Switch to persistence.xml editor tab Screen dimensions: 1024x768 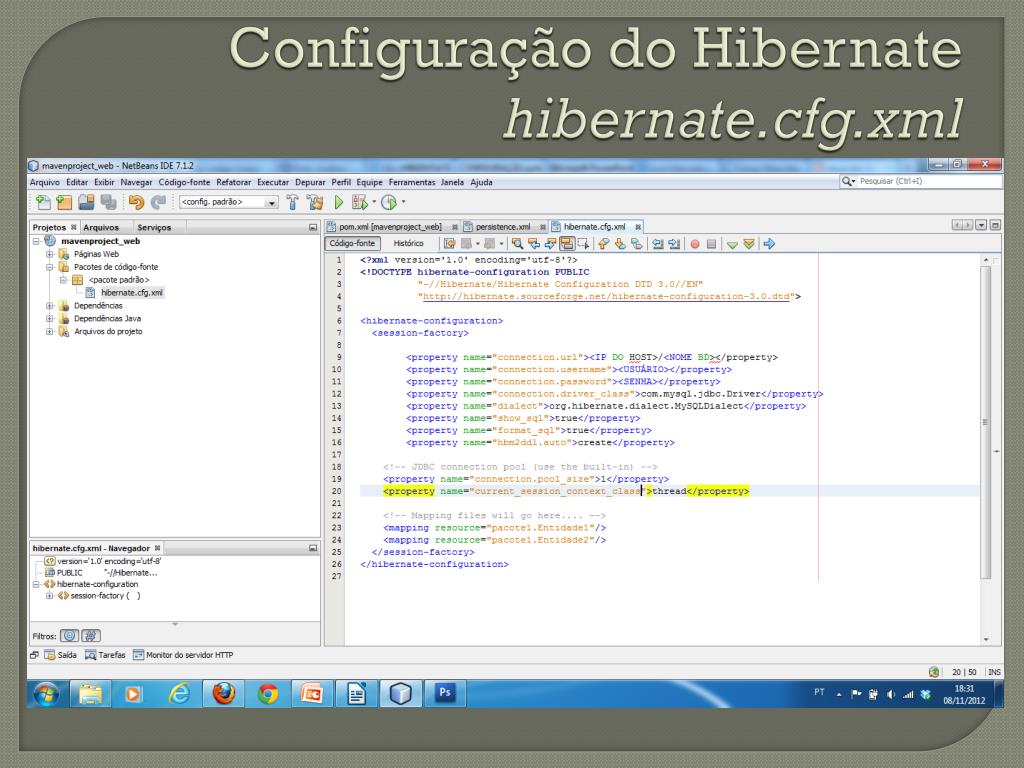(504, 227)
